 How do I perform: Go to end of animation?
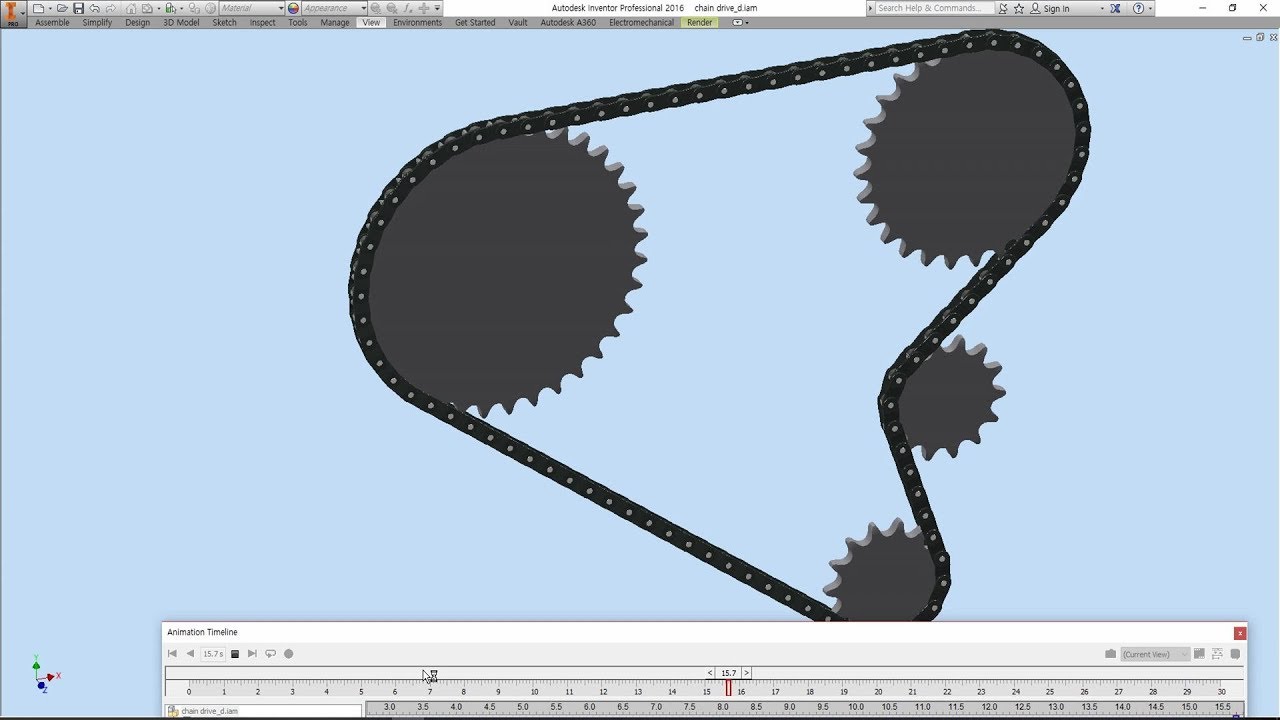[x=252, y=654]
